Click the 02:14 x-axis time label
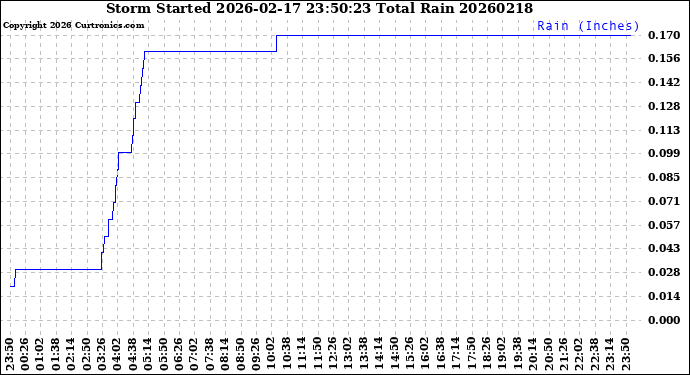 point(71,354)
